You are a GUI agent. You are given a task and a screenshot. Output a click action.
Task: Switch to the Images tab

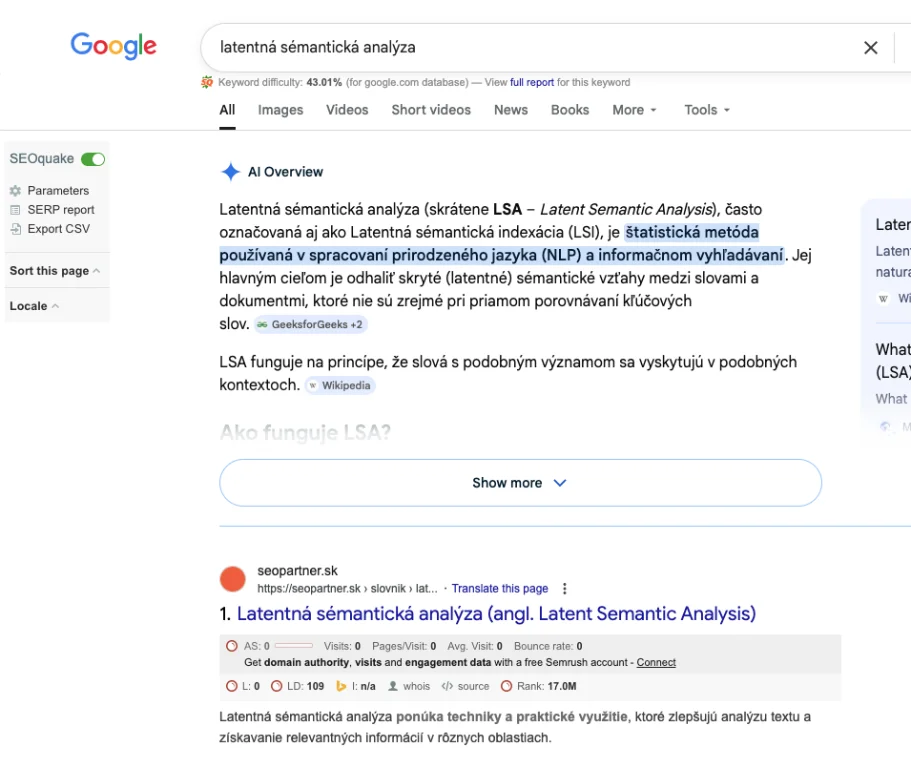point(280,110)
